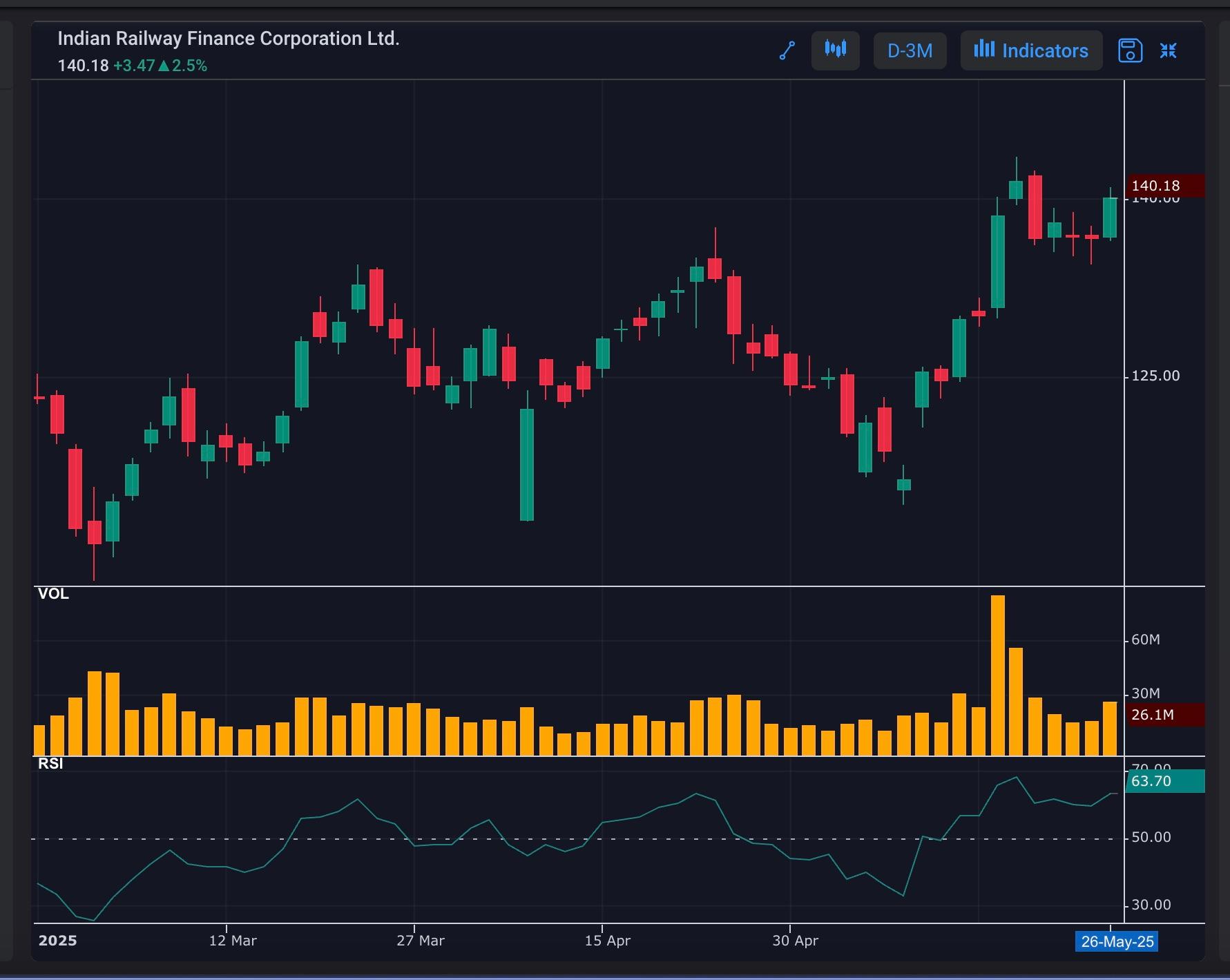Click the +3.47 price change value

tap(134, 66)
